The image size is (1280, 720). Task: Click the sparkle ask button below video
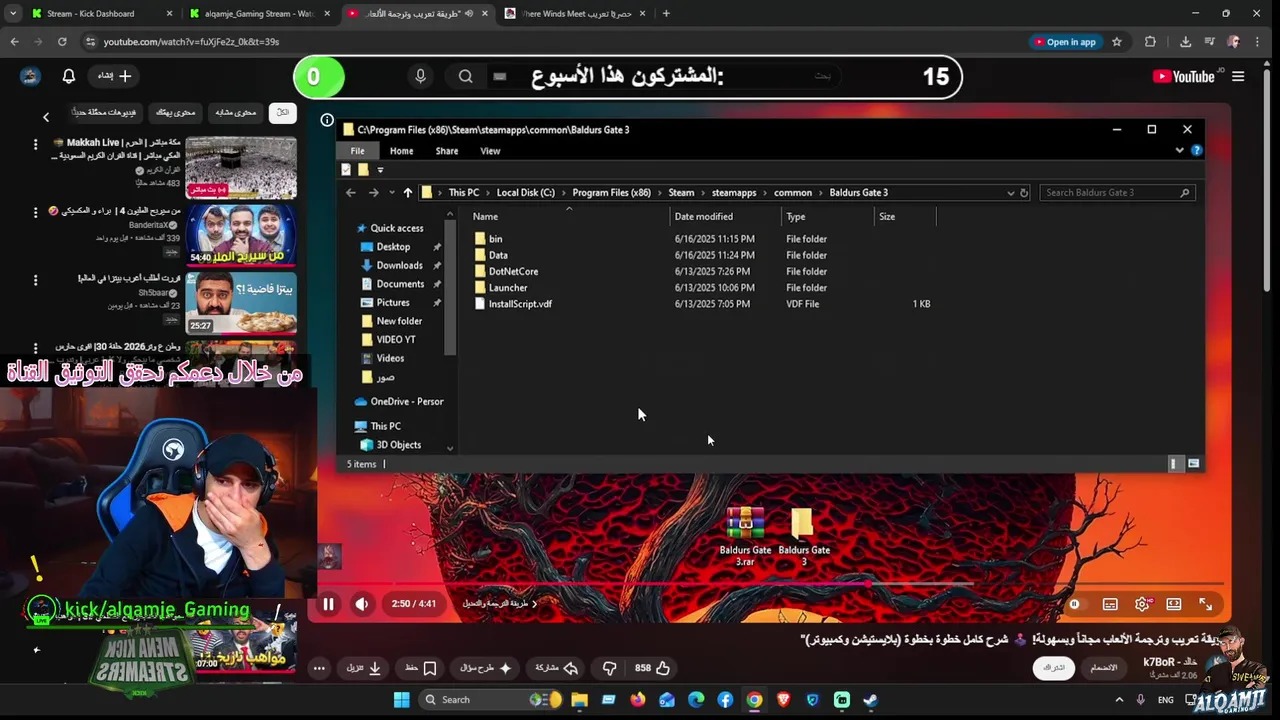tap(485, 668)
